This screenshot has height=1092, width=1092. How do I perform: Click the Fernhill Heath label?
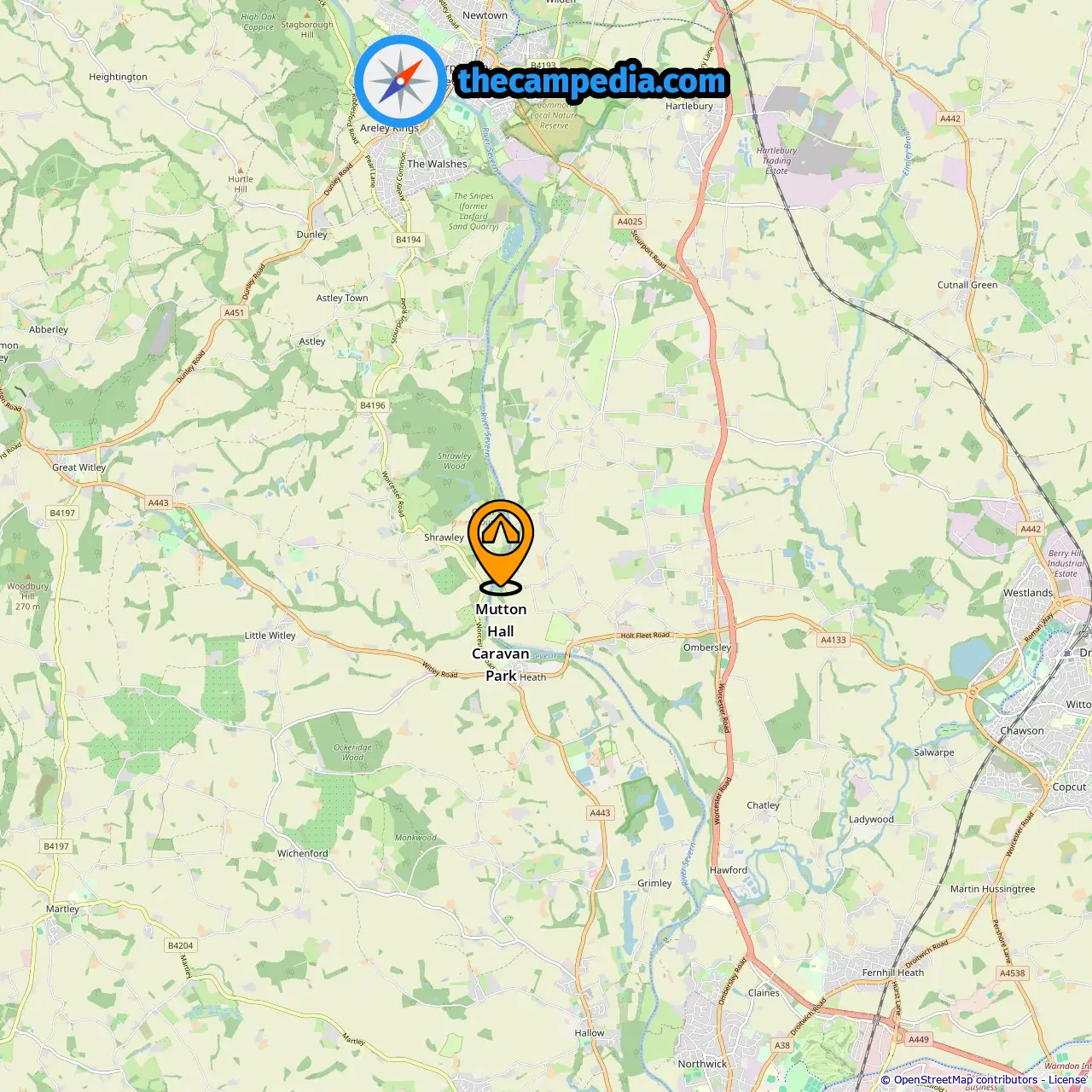(893, 973)
